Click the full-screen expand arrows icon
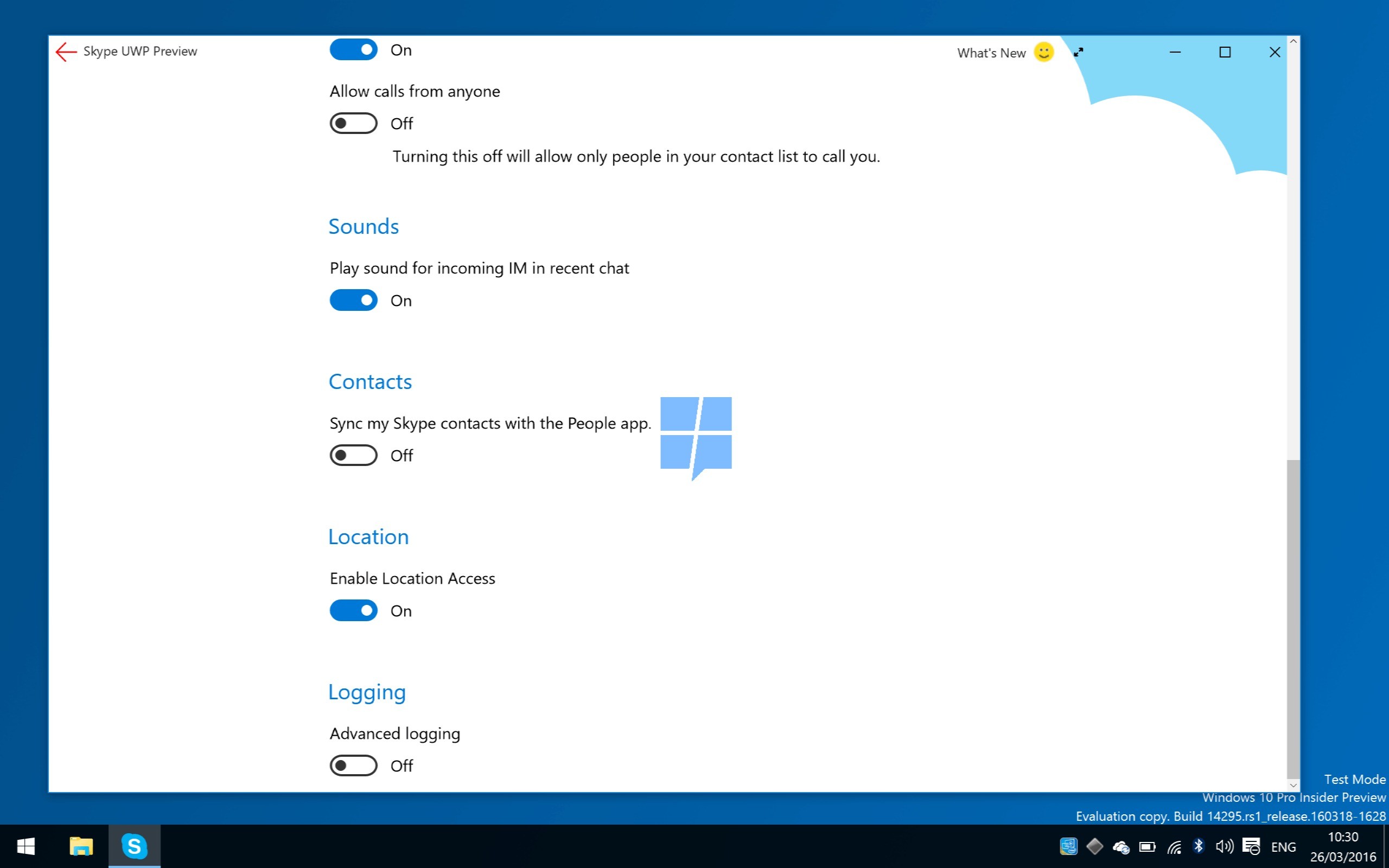 (1079, 52)
